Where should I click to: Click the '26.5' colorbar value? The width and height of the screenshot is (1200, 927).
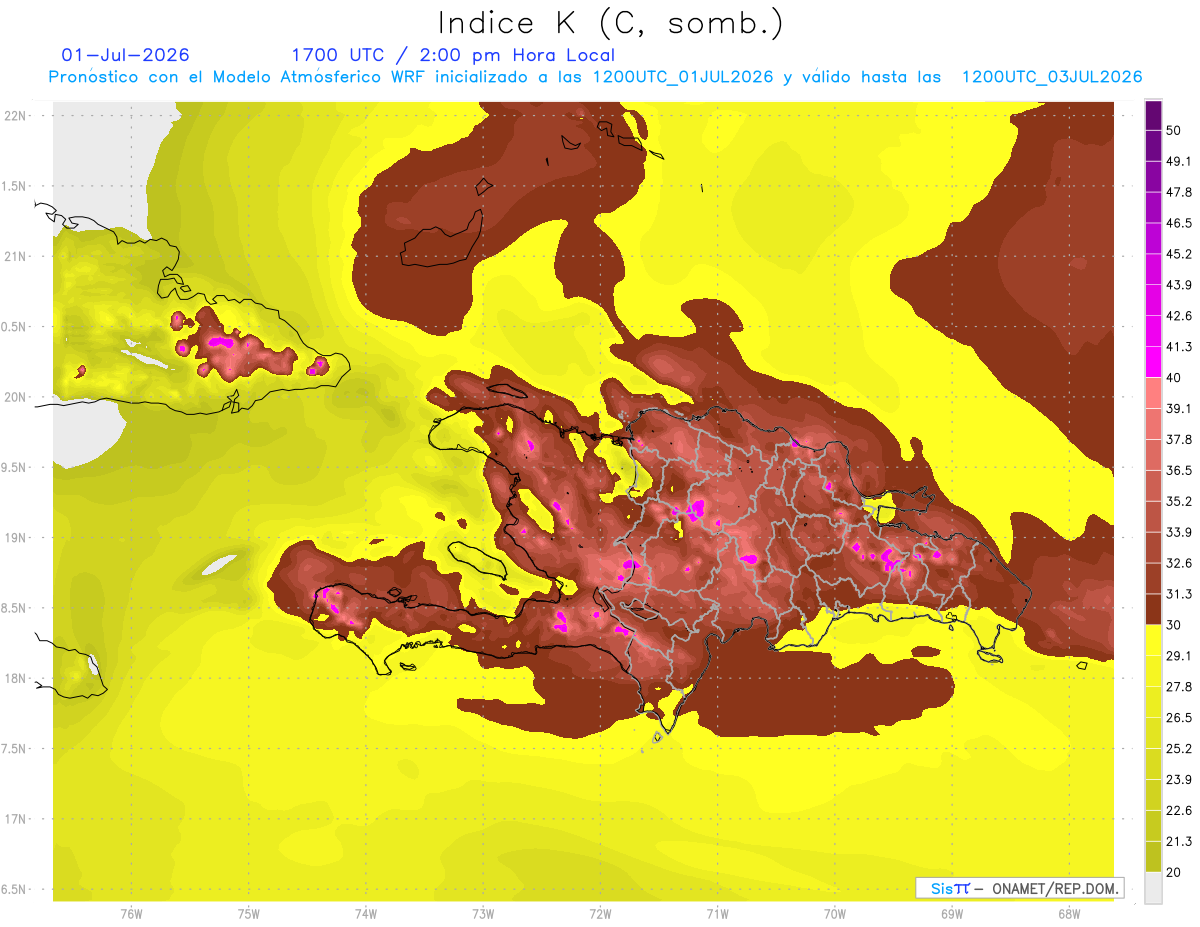(1180, 717)
